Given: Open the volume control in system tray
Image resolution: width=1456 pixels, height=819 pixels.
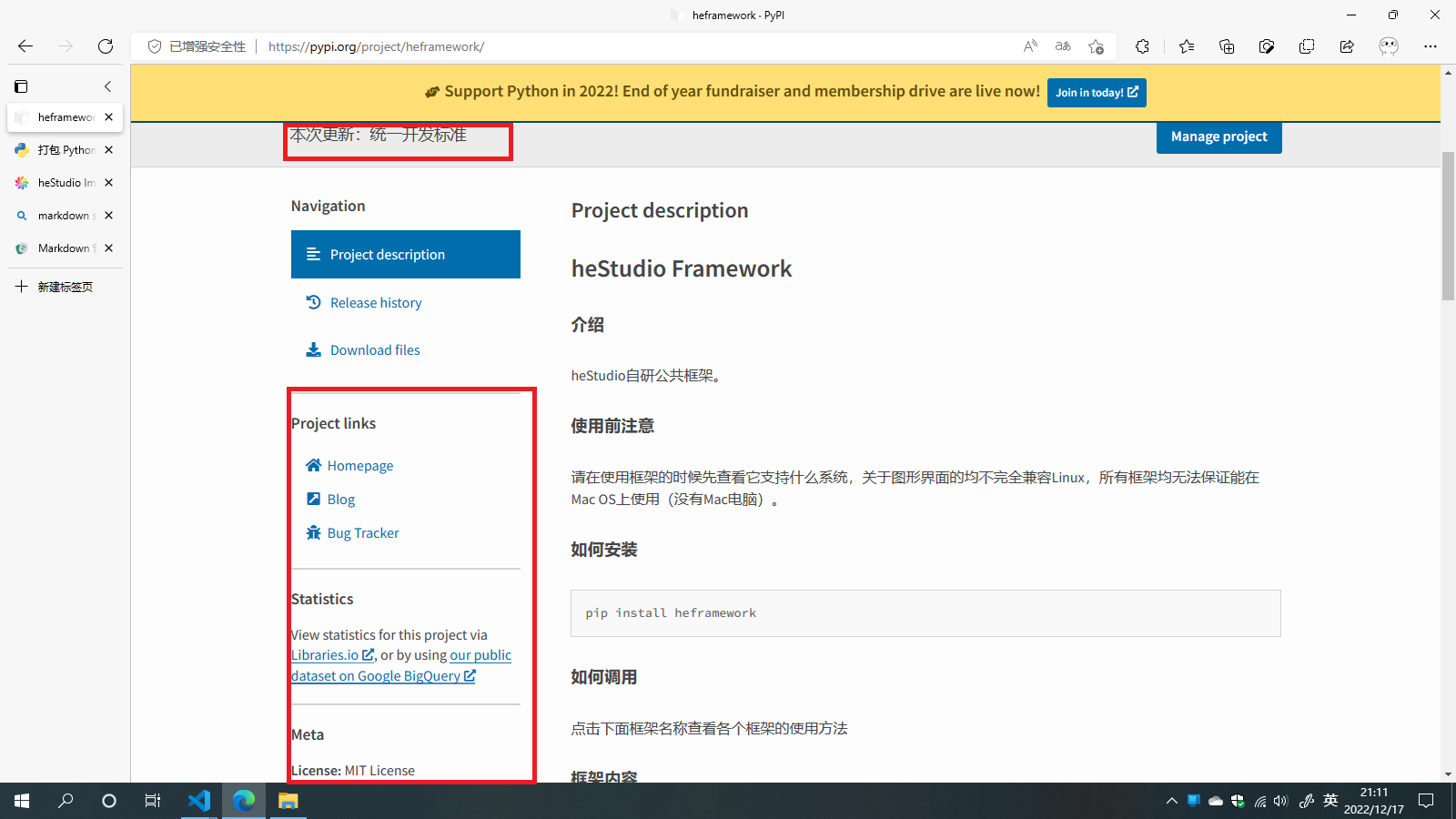Looking at the screenshot, I should pyautogui.click(x=1281, y=801).
